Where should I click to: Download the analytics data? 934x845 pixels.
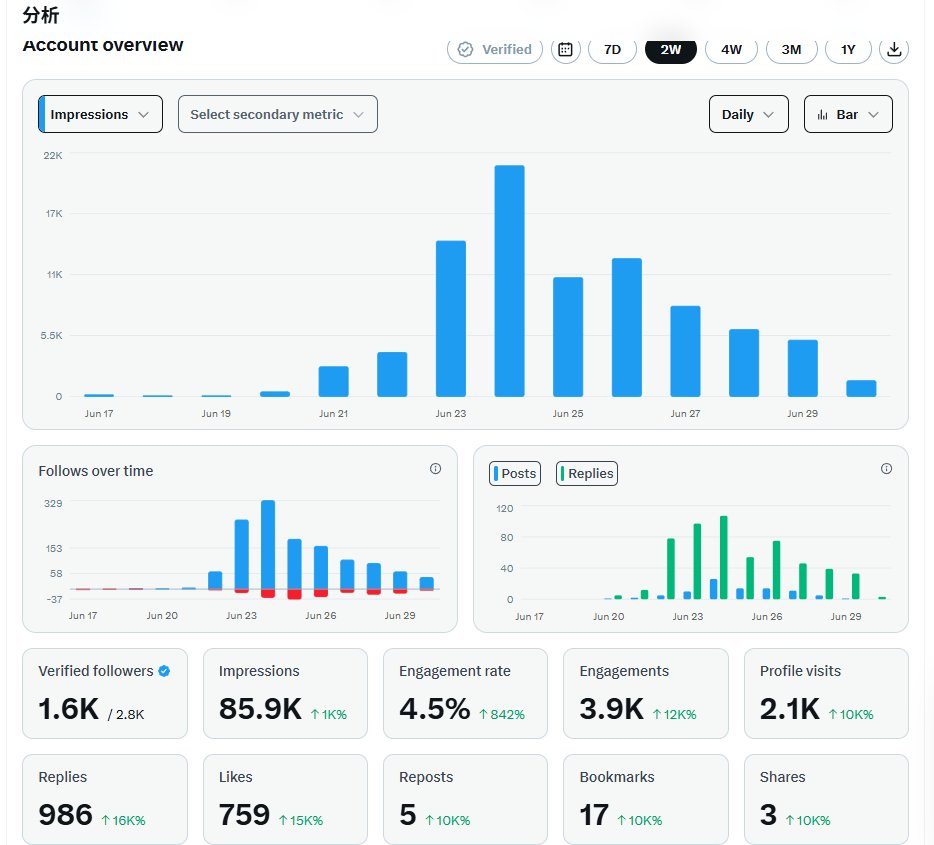click(x=893, y=49)
